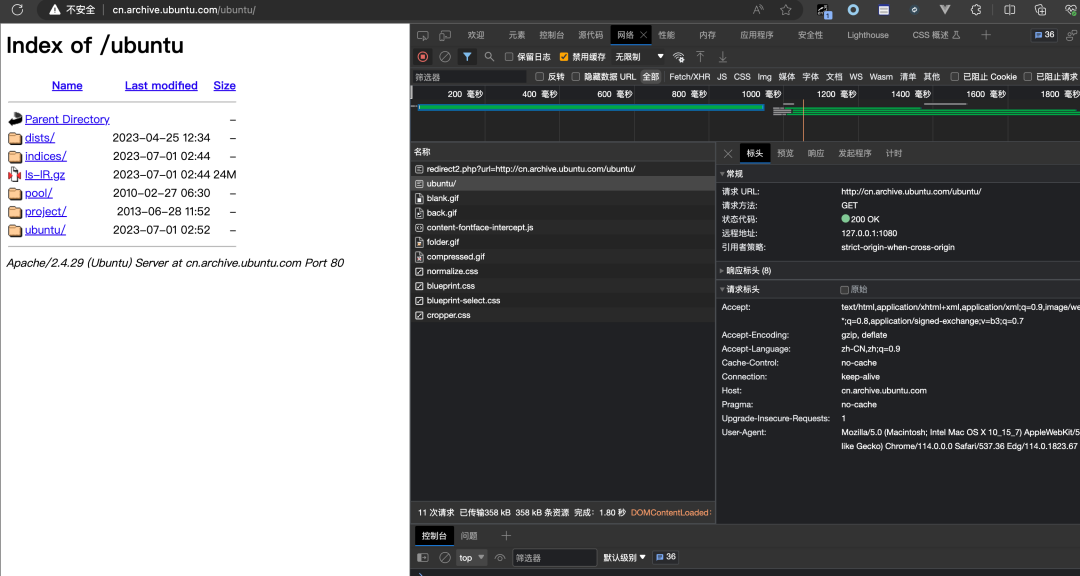Reload the page with the refresh icon
1080x576 pixels.
pyautogui.click(x=18, y=10)
